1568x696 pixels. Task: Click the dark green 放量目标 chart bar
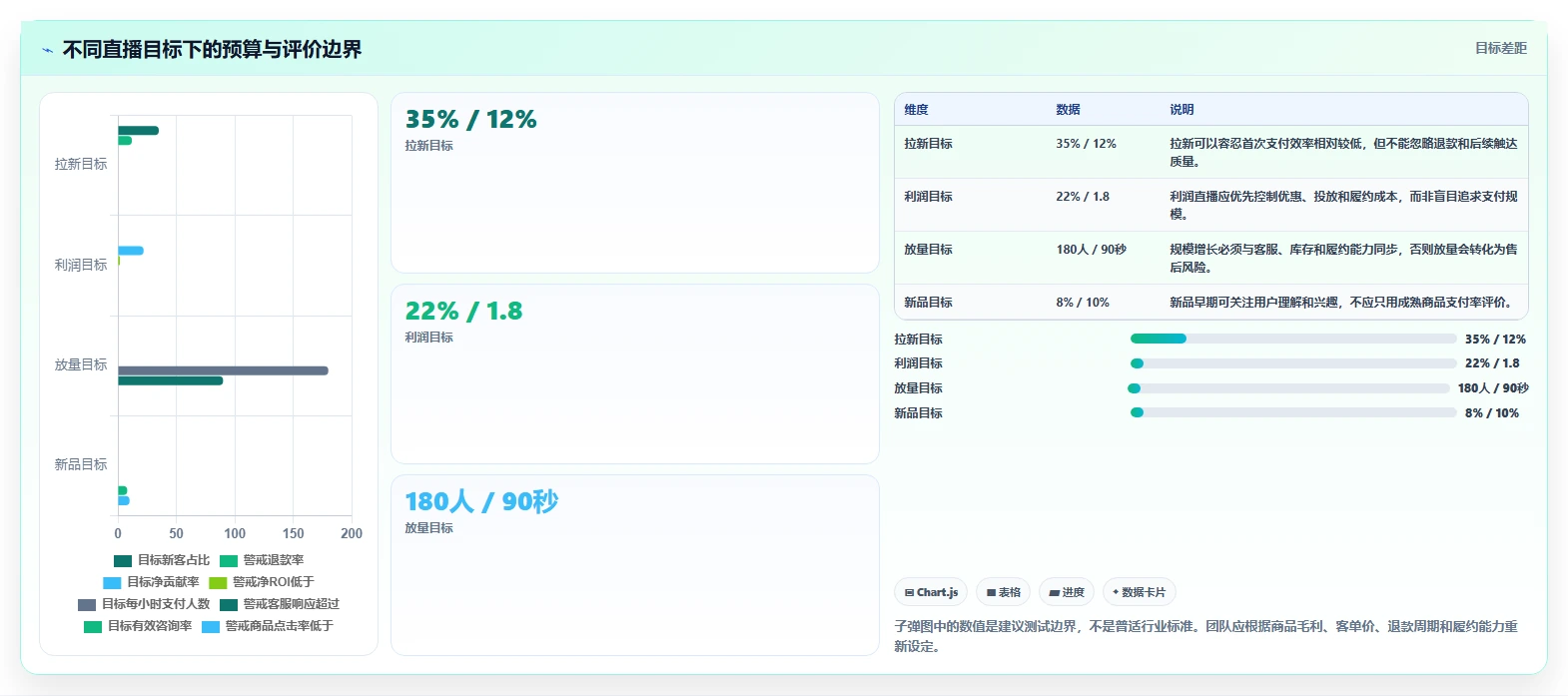(171, 380)
